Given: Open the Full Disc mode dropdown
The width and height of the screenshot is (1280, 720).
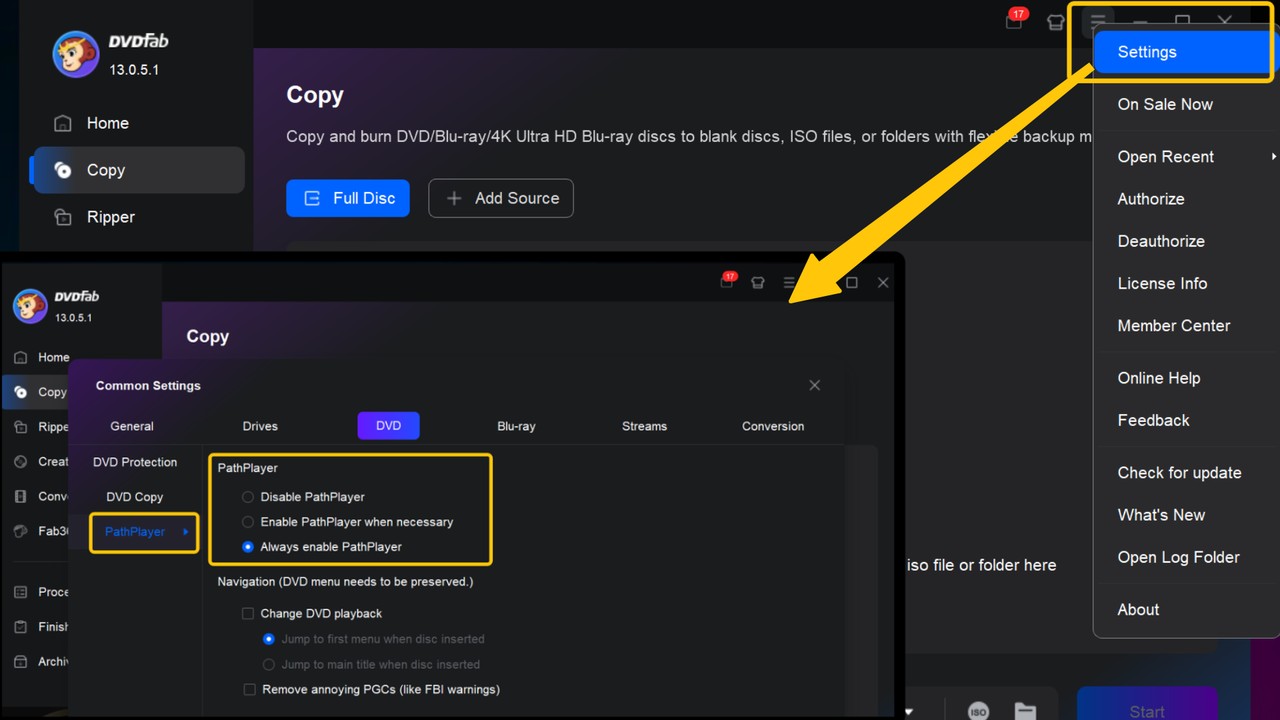Looking at the screenshot, I should pos(347,198).
